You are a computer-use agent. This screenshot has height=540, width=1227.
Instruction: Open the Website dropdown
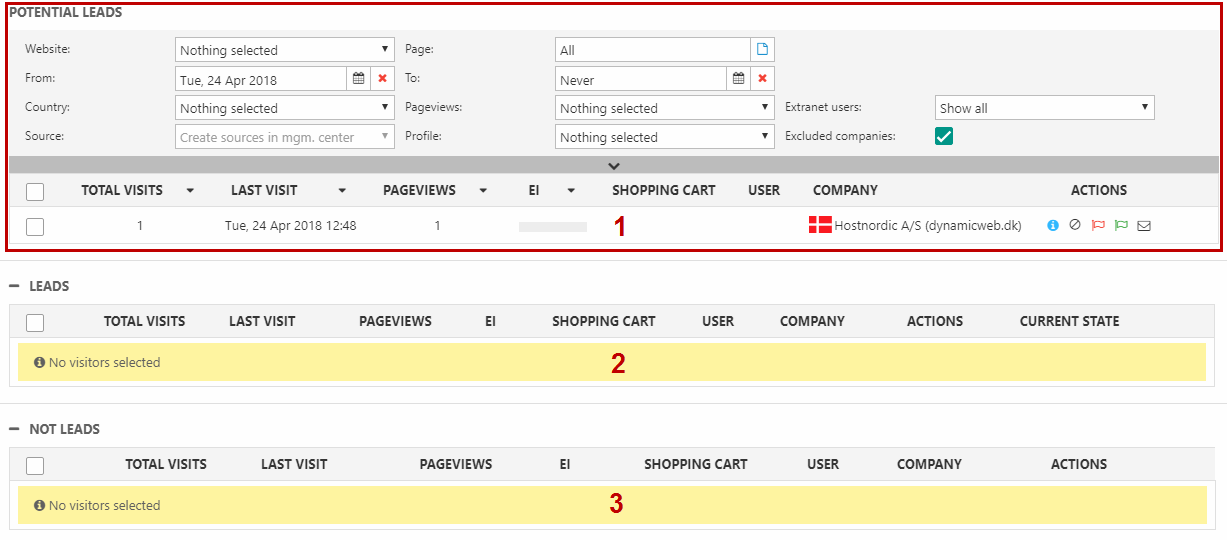[x=285, y=50]
